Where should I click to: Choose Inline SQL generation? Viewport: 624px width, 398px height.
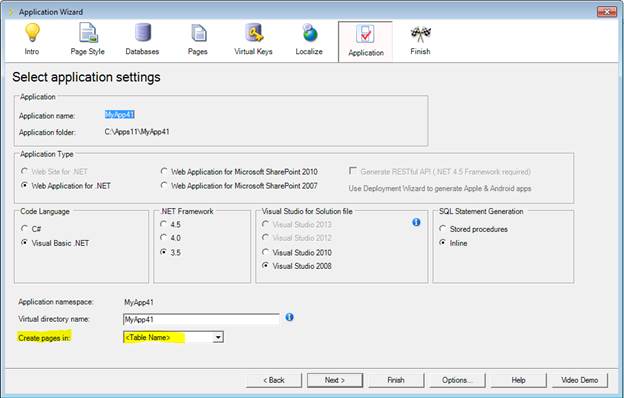pos(442,242)
